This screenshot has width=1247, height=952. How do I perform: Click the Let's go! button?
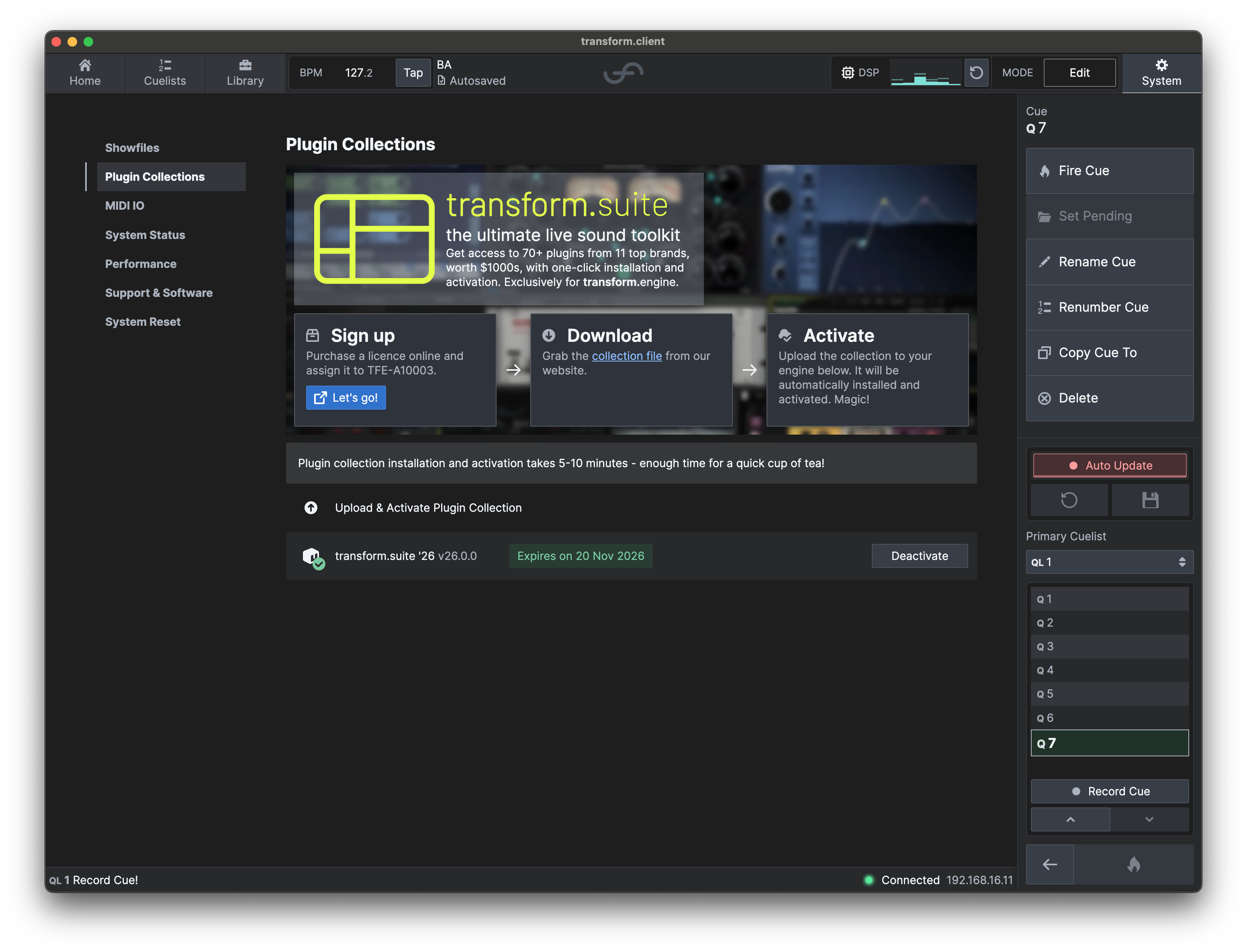(x=346, y=397)
